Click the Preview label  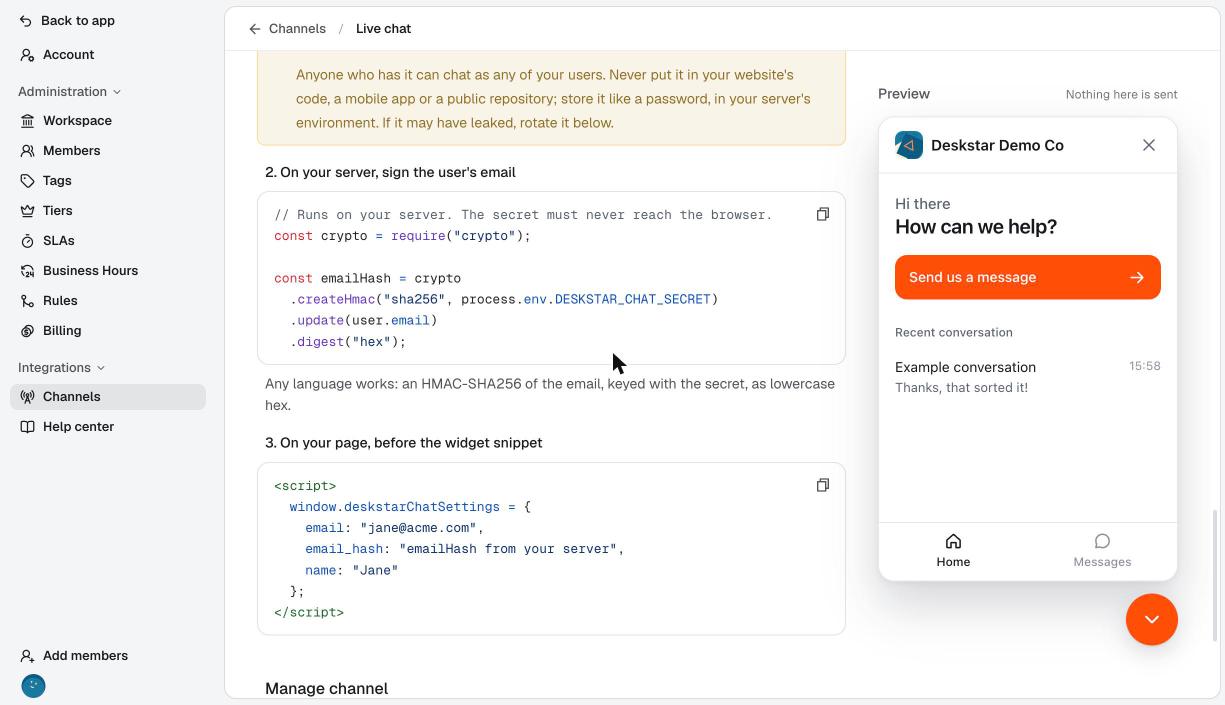904,94
